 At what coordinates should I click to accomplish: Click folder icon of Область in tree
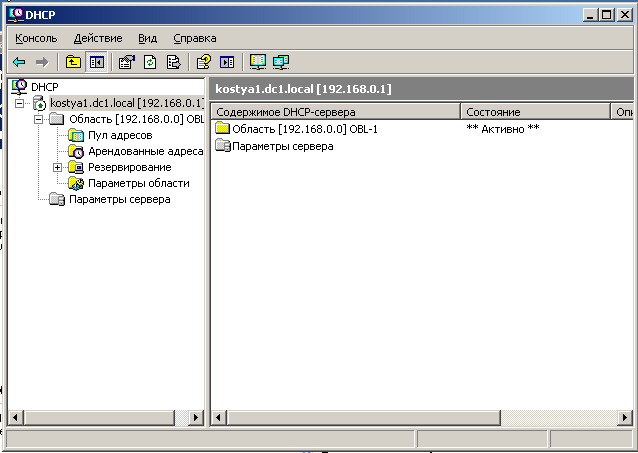click(57, 119)
